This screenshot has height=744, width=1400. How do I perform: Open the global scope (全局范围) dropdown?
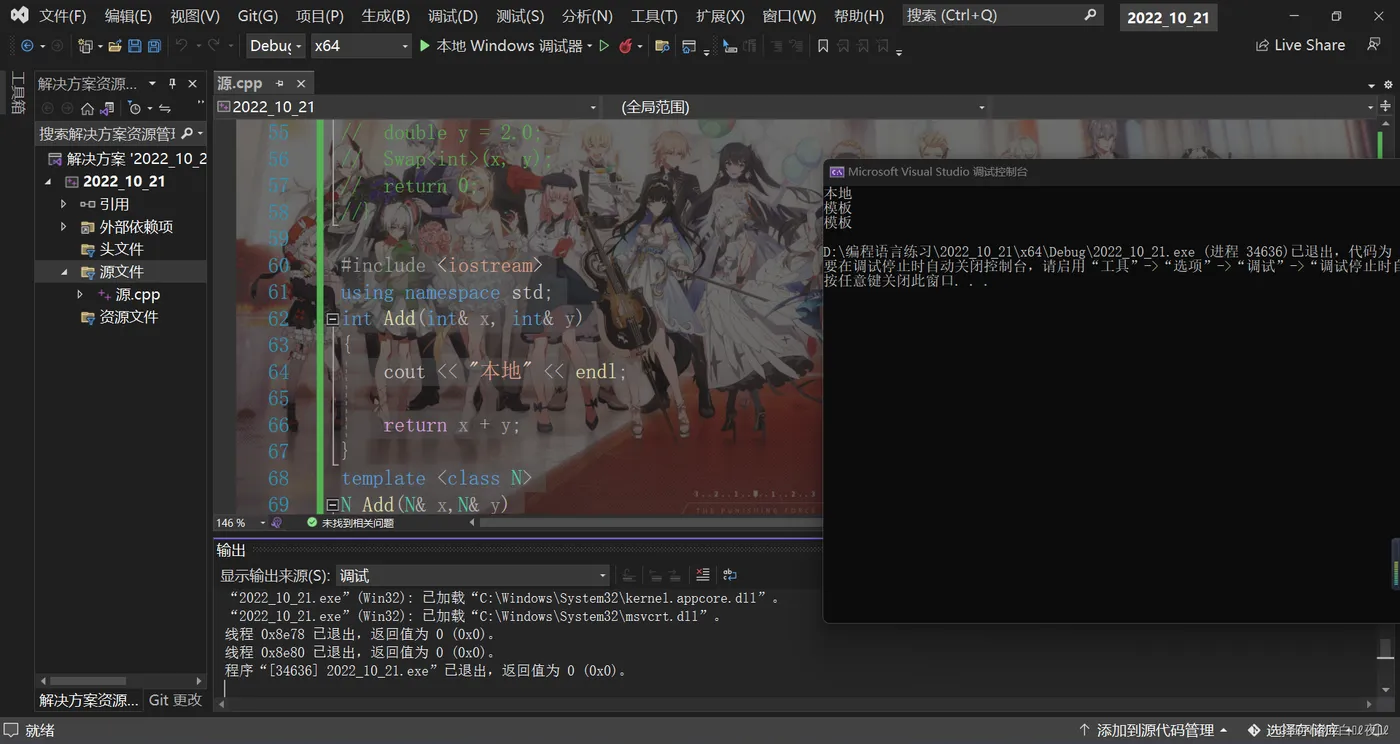click(x=802, y=107)
